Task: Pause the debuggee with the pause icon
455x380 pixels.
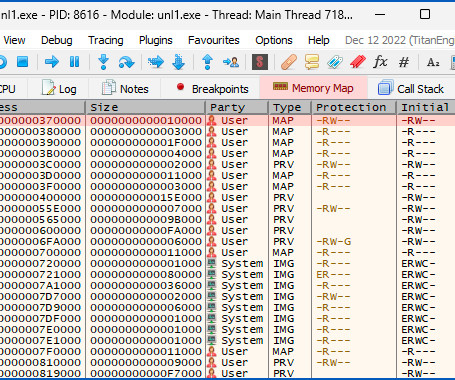Action: [74, 62]
